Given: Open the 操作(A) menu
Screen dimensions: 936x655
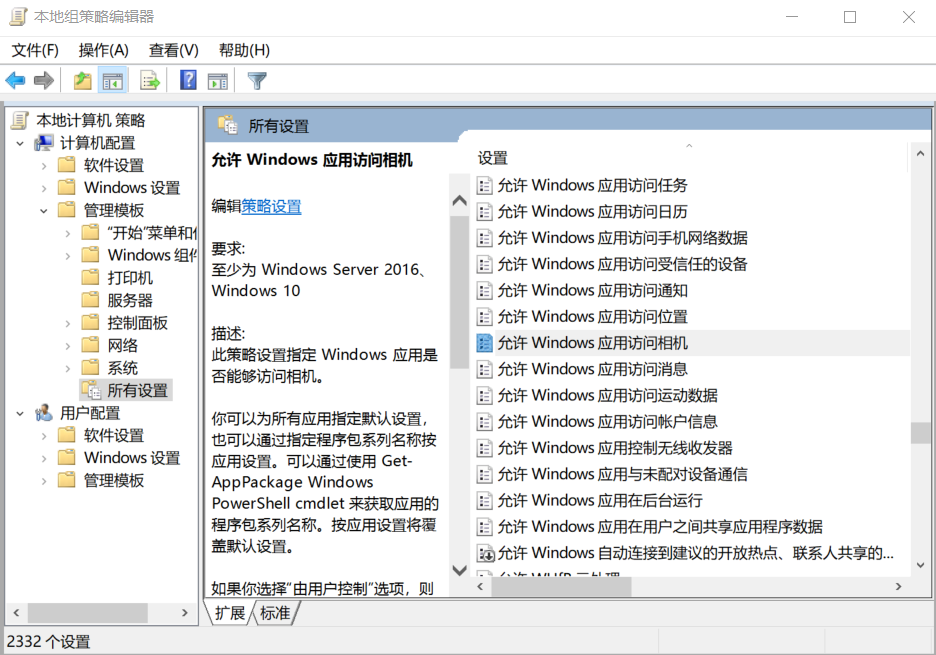Looking at the screenshot, I should point(103,50).
